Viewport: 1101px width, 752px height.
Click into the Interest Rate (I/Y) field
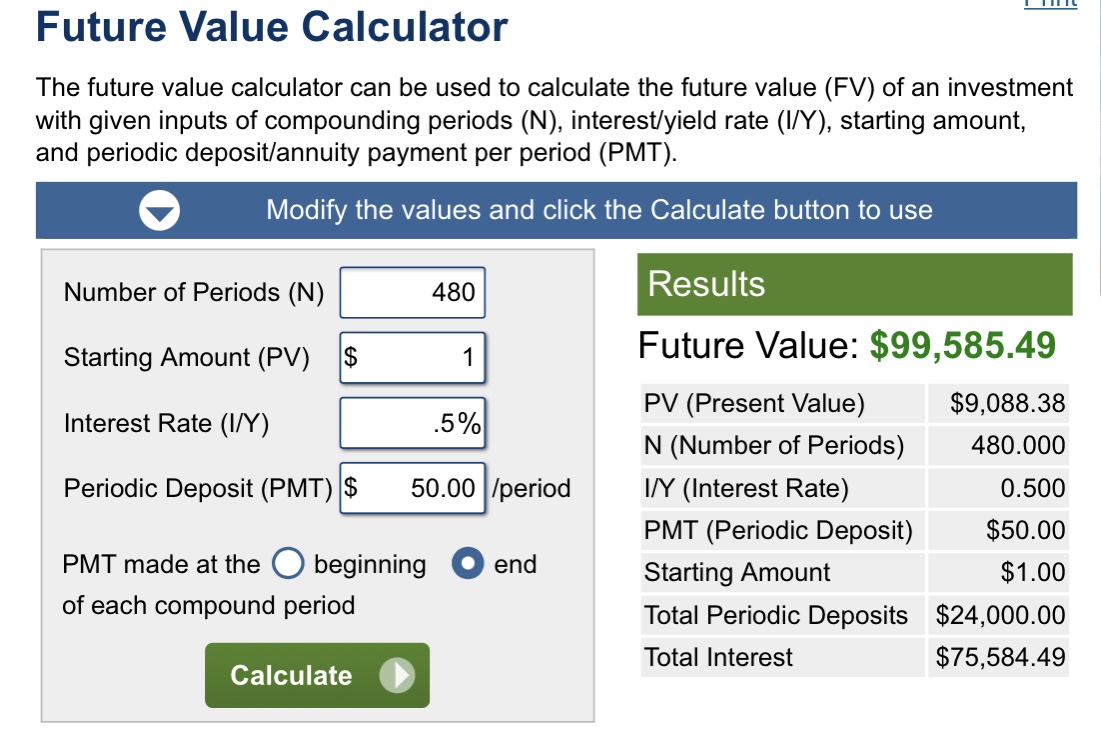click(x=412, y=423)
